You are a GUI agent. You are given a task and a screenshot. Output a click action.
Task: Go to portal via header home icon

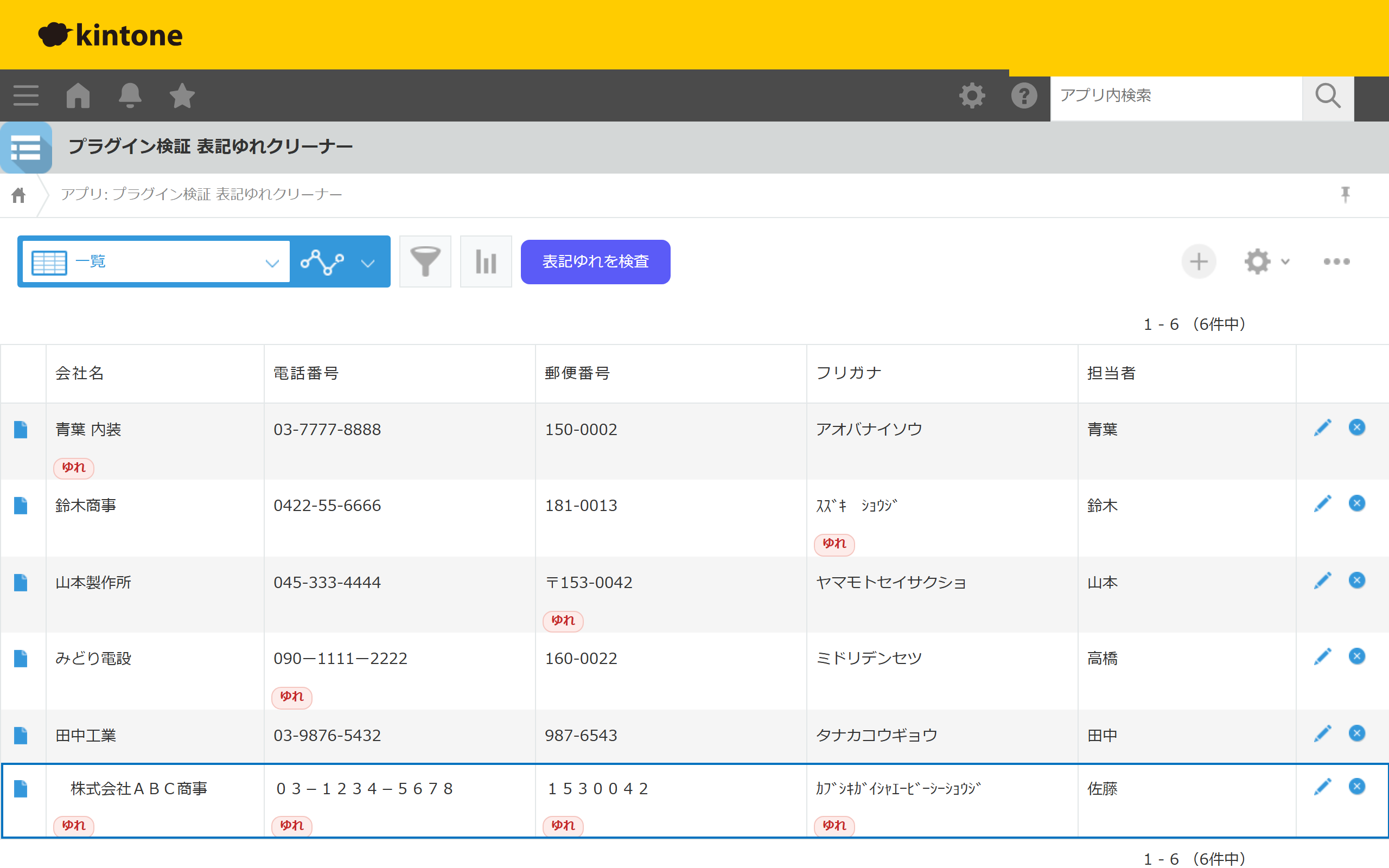(78, 95)
